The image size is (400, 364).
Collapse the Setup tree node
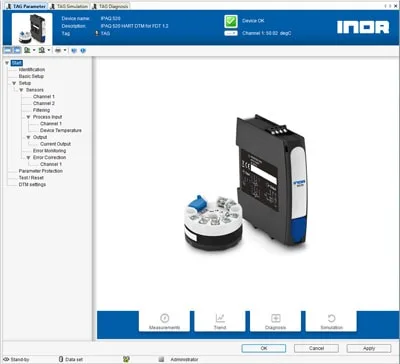point(14,83)
